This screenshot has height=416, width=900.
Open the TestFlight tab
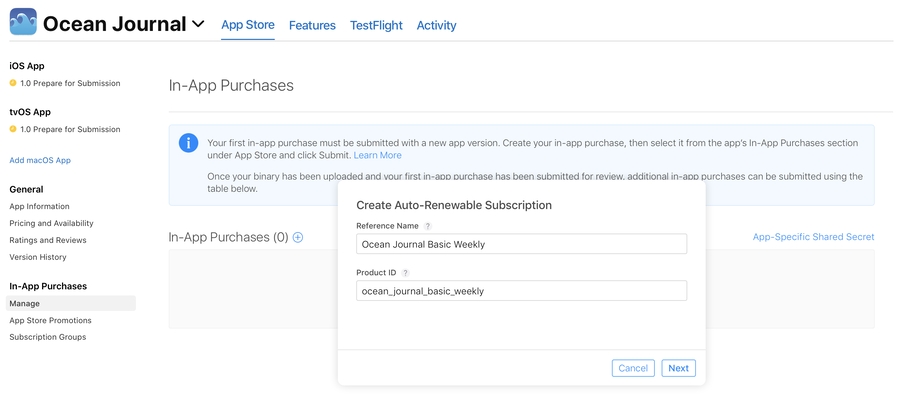[377, 25]
